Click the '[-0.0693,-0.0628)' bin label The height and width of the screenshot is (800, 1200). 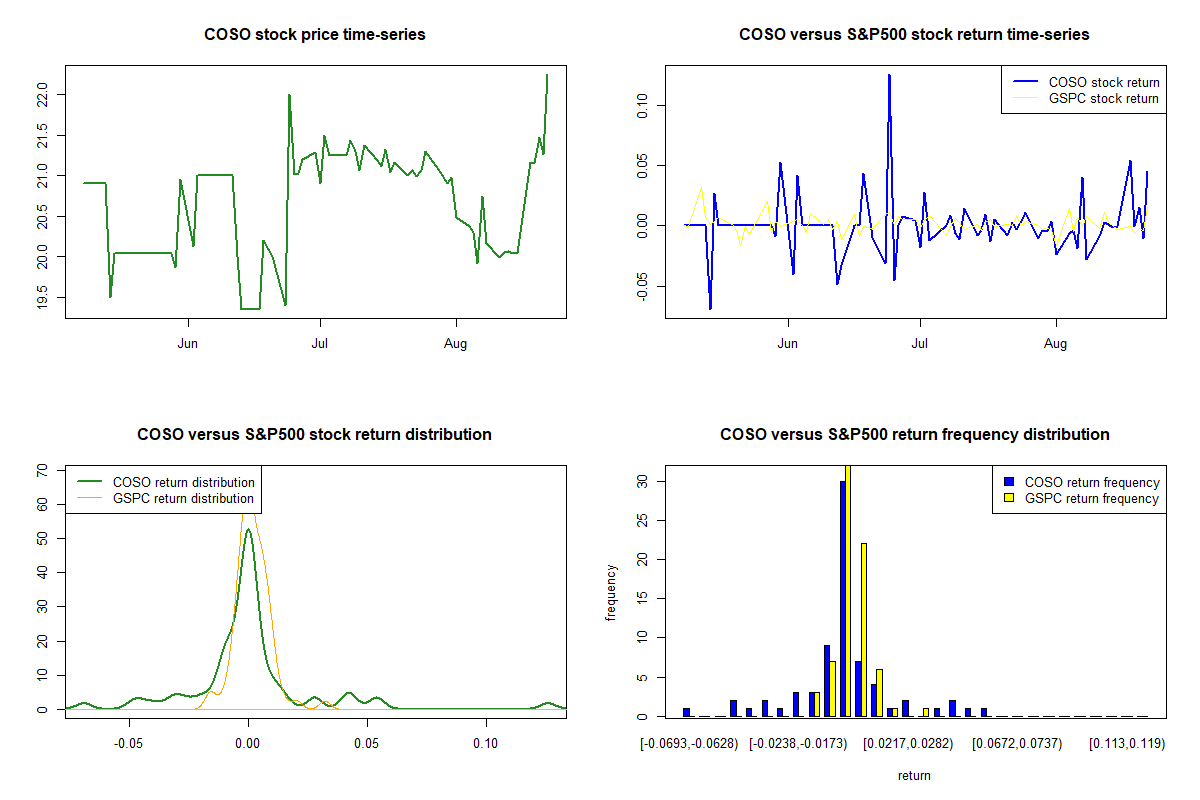(x=689, y=744)
